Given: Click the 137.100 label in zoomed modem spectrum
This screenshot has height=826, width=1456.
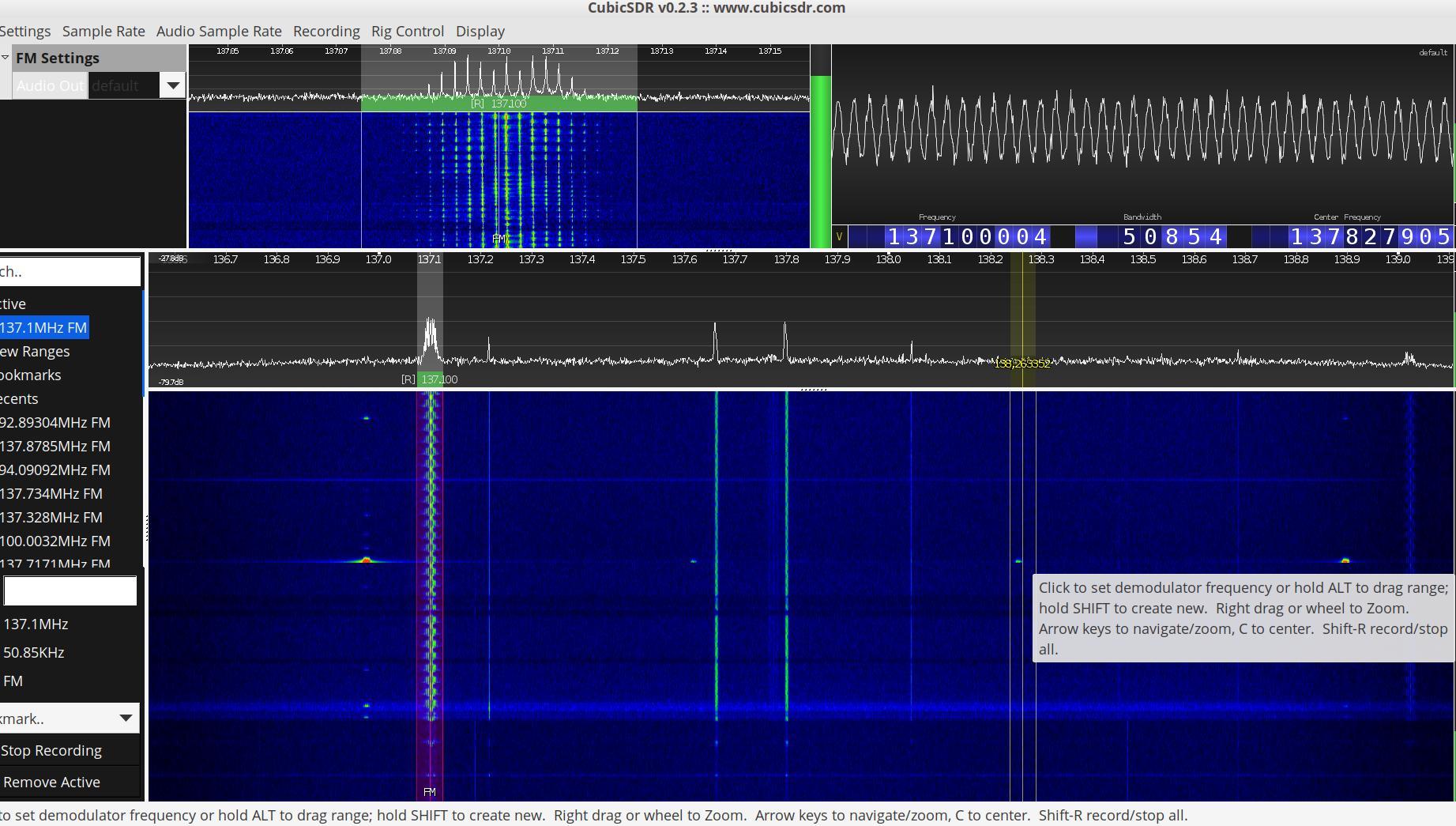Looking at the screenshot, I should pos(508,104).
